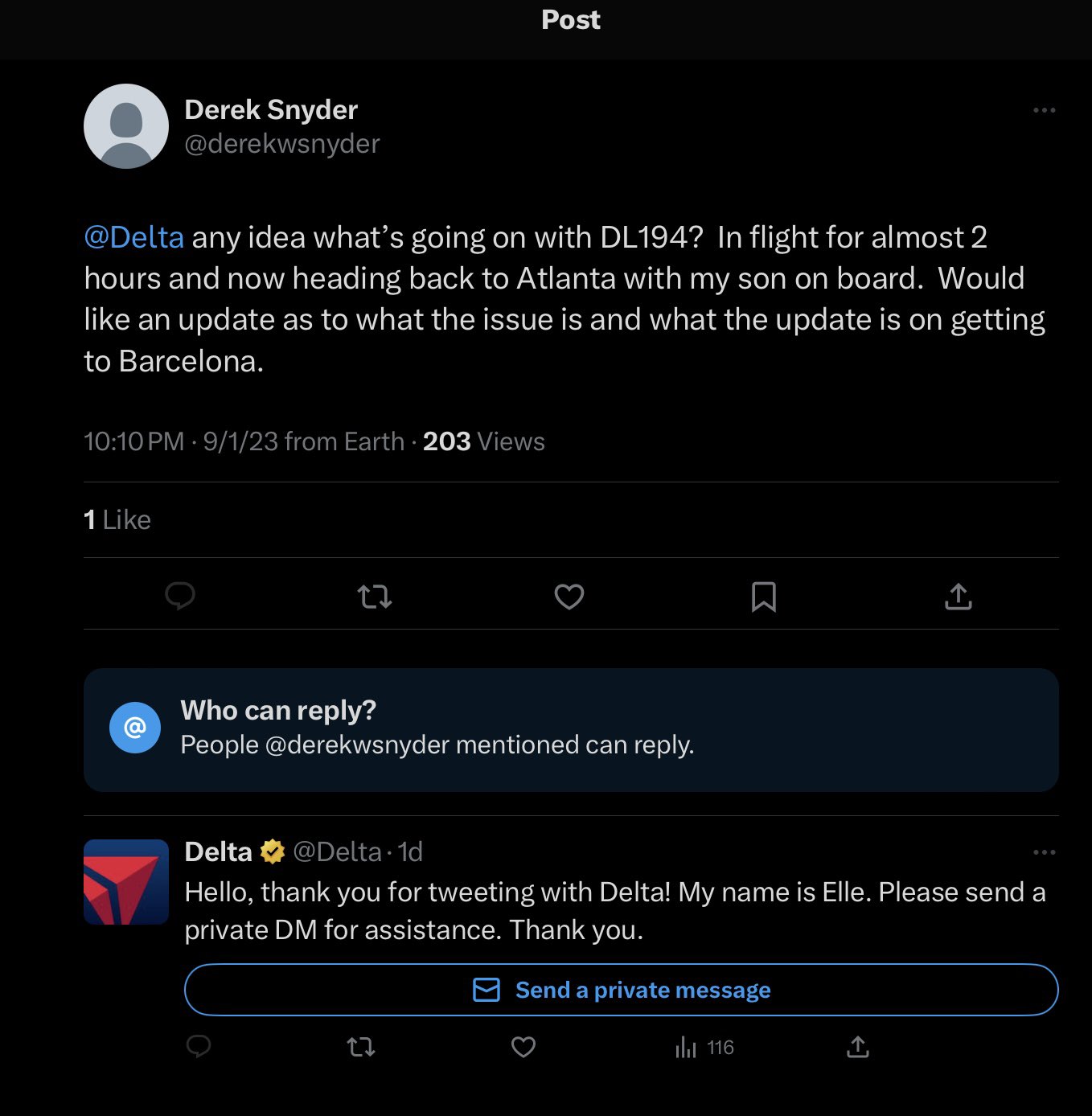Screen dimensions: 1092x1116
Task: Bookmark Derek Snyder's post
Action: coord(763,597)
